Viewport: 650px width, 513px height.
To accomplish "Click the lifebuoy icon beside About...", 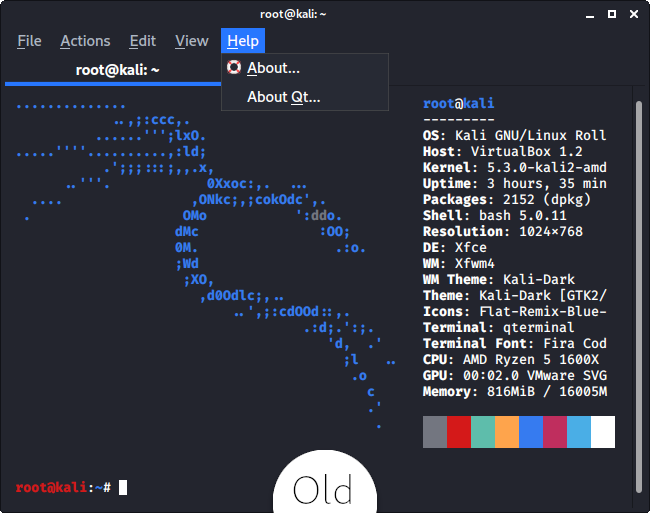I will click(x=234, y=67).
